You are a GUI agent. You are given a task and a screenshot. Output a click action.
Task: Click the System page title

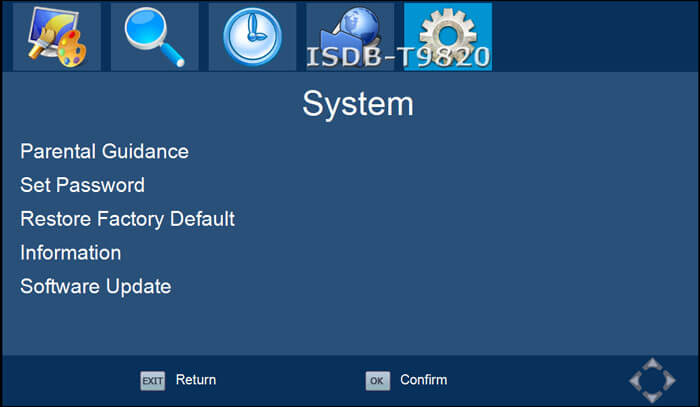point(357,104)
